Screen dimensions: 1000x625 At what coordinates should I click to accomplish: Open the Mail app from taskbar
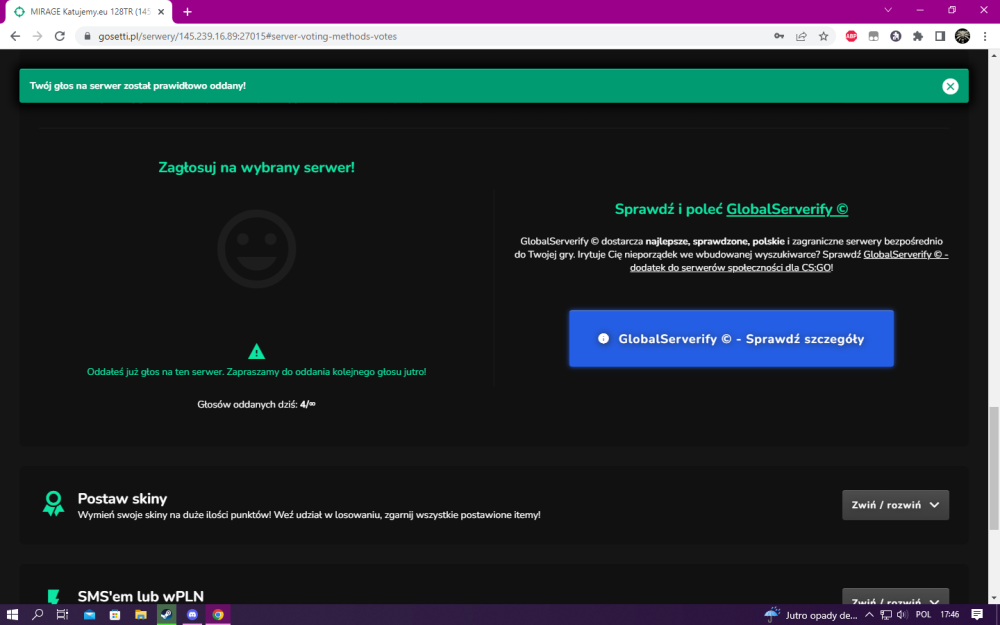pyautogui.click(x=89, y=615)
